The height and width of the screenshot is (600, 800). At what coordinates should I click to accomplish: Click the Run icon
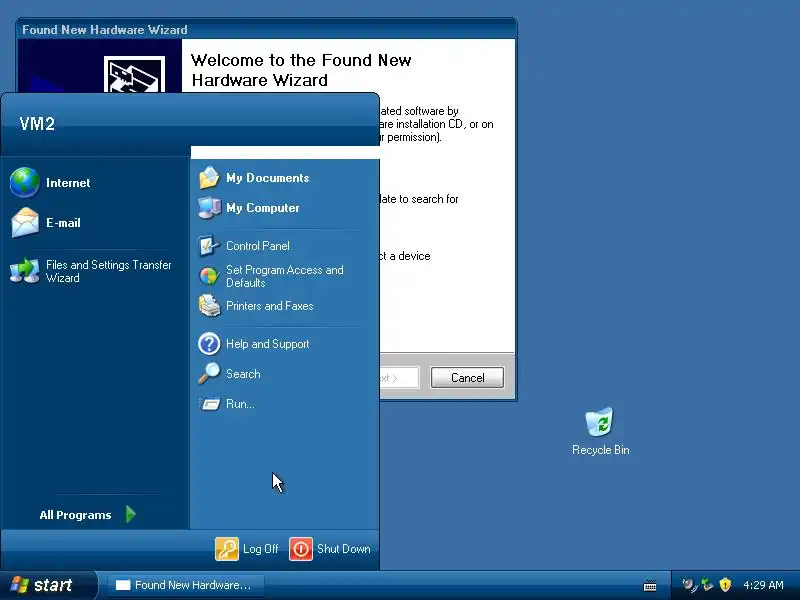coord(209,404)
